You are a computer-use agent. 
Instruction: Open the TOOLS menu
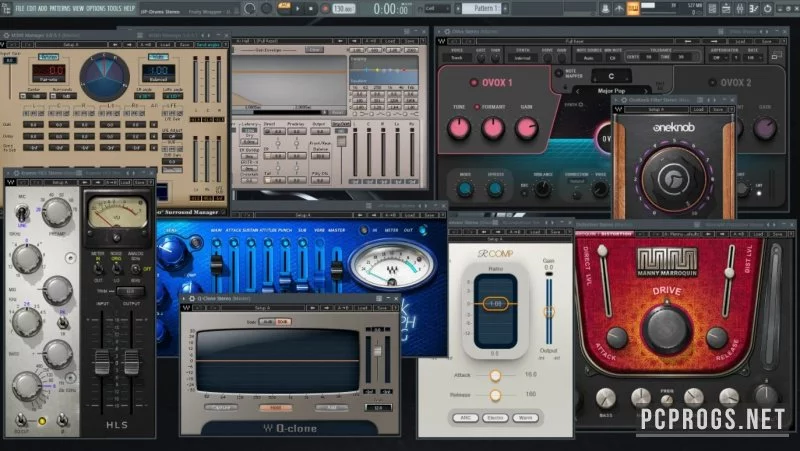point(115,8)
